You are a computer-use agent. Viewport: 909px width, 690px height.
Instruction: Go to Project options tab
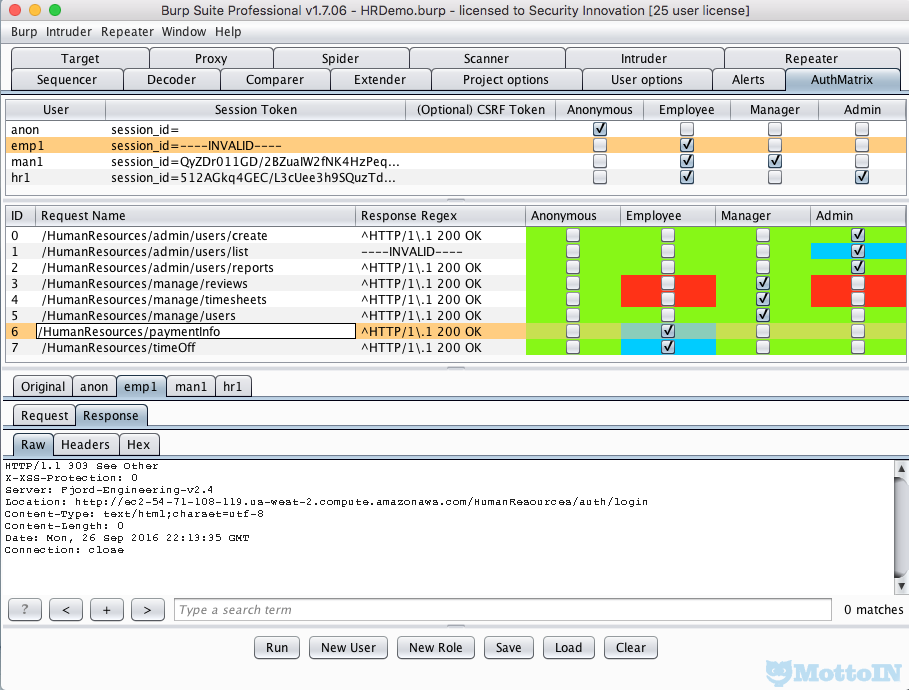tap(506, 79)
